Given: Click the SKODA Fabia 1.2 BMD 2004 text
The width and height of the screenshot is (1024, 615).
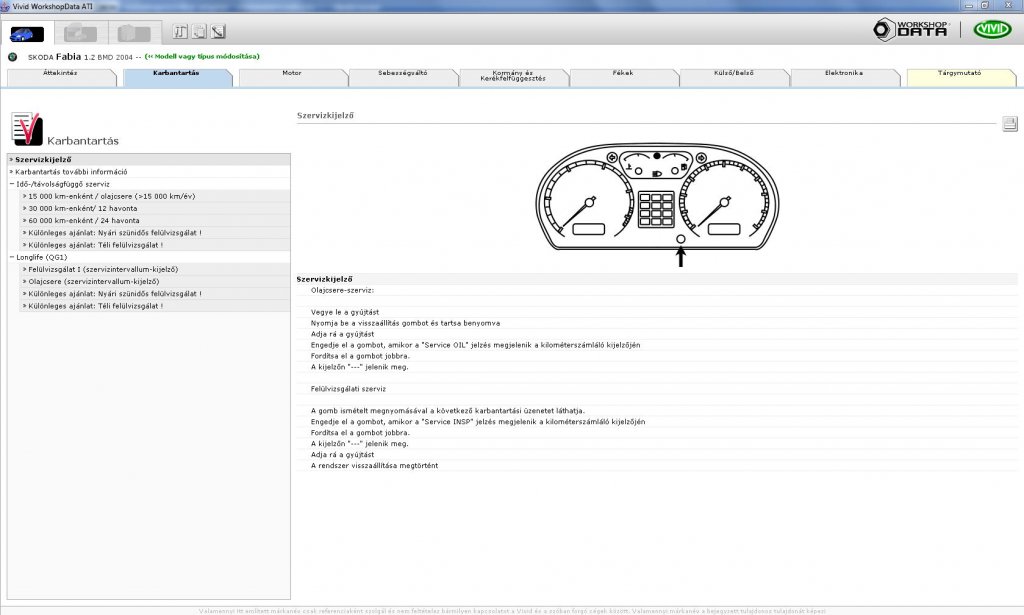Looking at the screenshot, I should pyautogui.click(x=80, y=57).
